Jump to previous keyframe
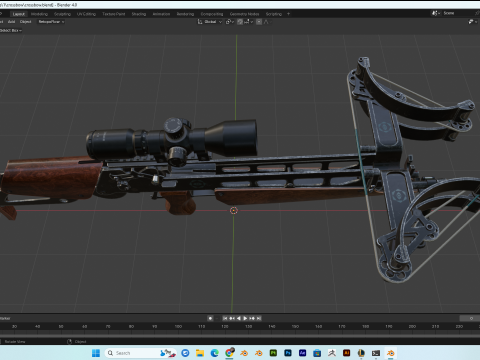 pos(232,318)
